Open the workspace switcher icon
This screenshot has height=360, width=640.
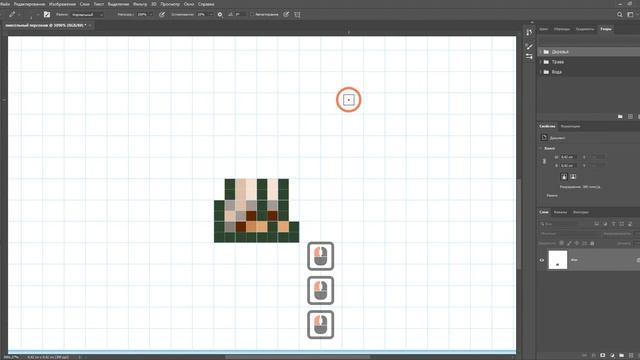coord(631,14)
